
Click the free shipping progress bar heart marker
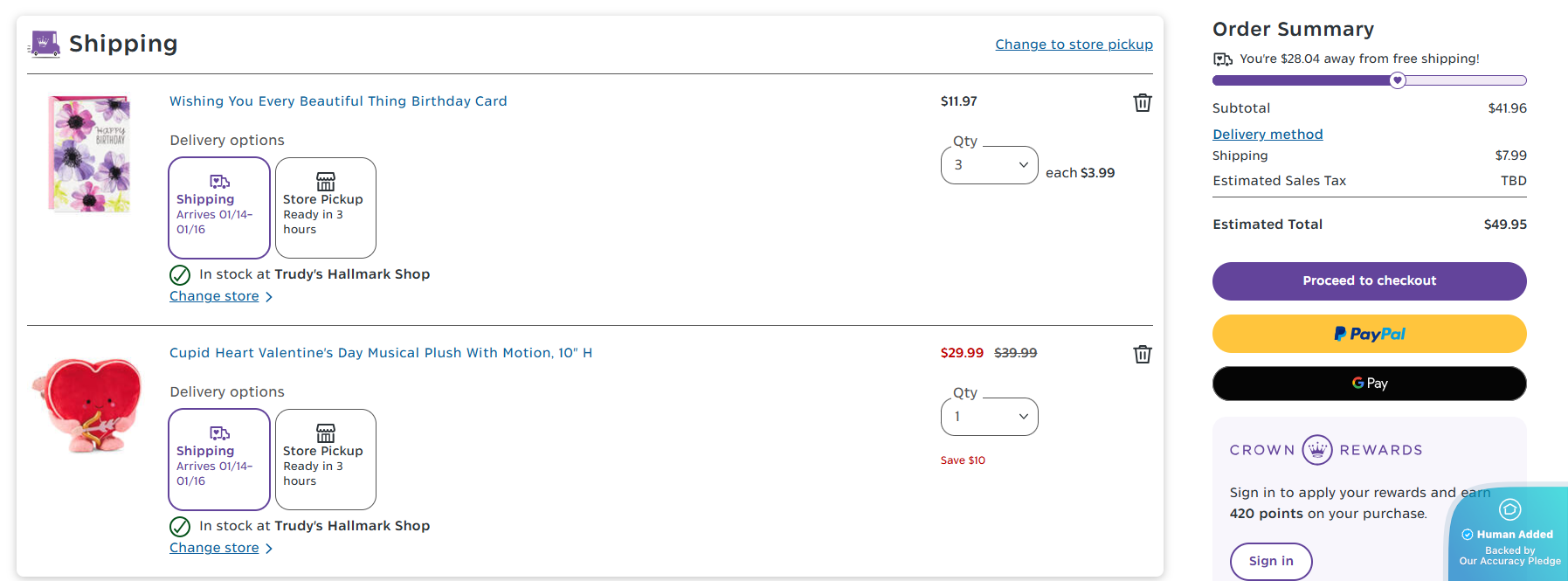(1398, 80)
